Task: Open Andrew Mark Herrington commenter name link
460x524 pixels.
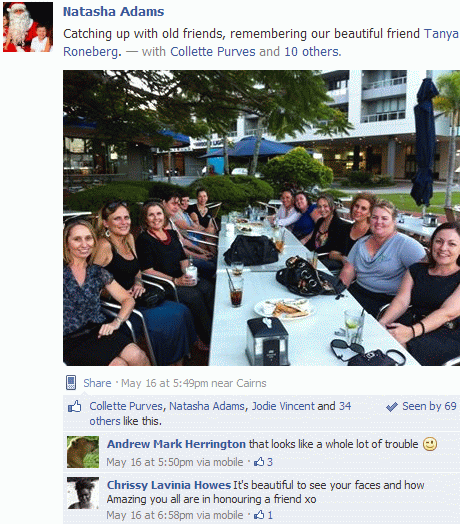Action: click(176, 444)
